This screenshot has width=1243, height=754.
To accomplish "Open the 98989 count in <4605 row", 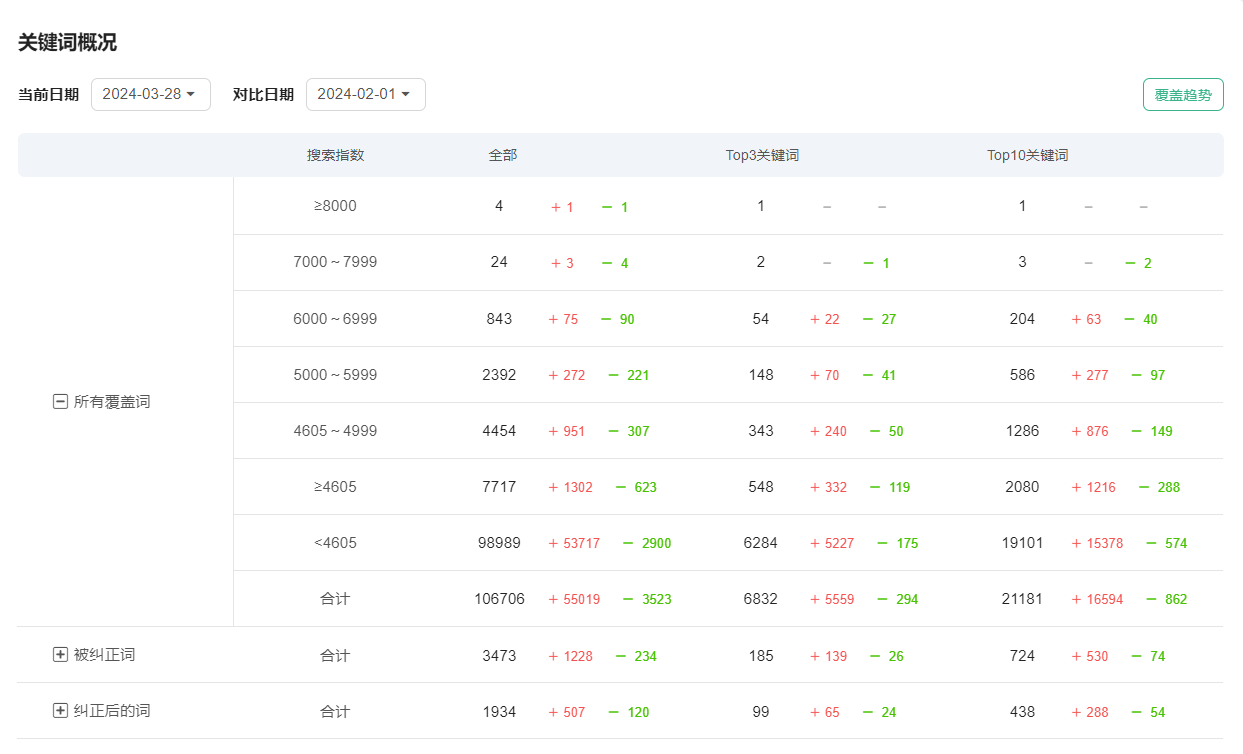I will (x=499, y=543).
